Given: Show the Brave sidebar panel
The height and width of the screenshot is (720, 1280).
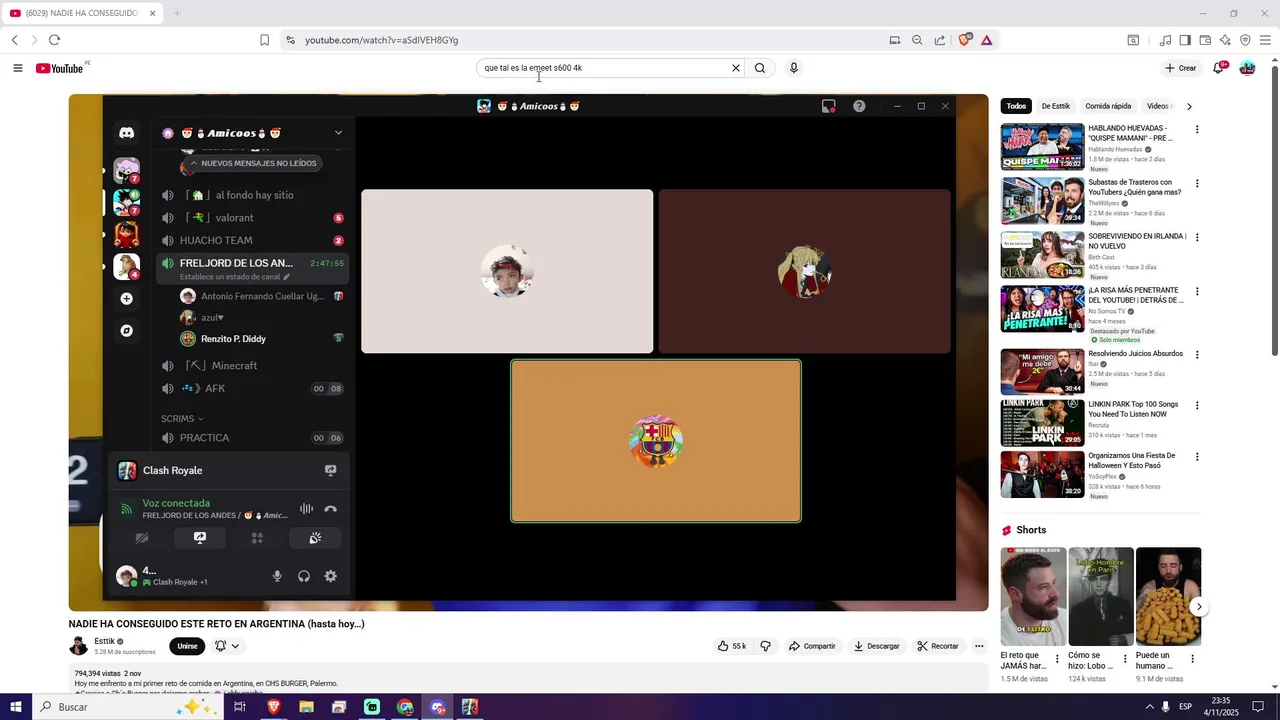Looking at the screenshot, I should coord(1185,40).
